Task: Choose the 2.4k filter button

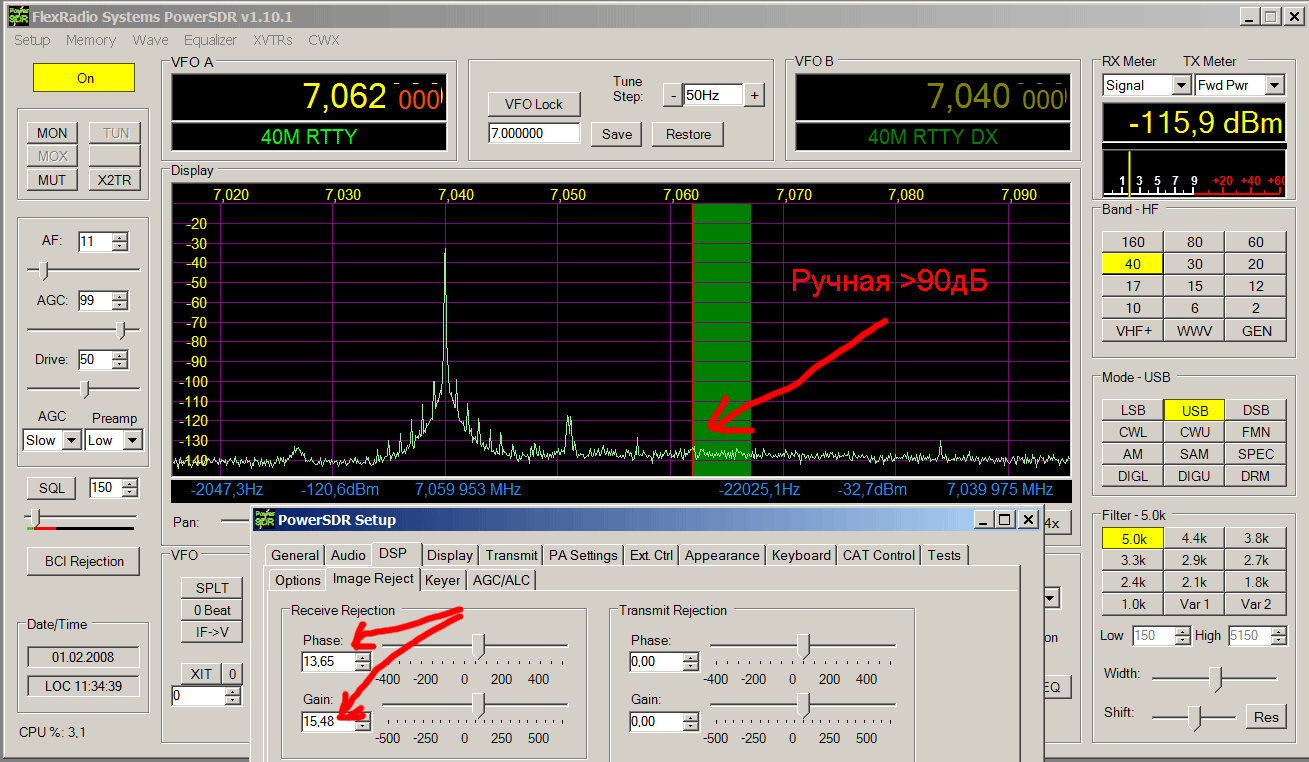Action: coord(1133,582)
